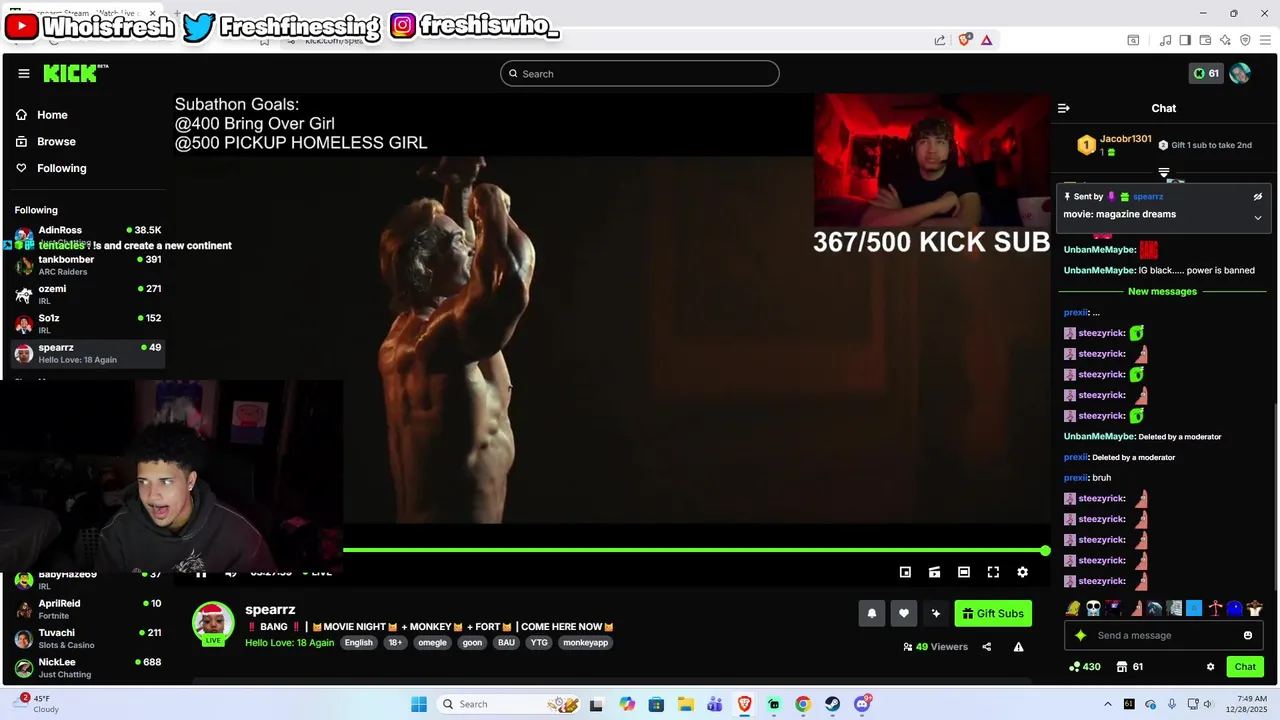Open the spearrz channel name link
The height and width of the screenshot is (720, 1280).
(x=270, y=610)
